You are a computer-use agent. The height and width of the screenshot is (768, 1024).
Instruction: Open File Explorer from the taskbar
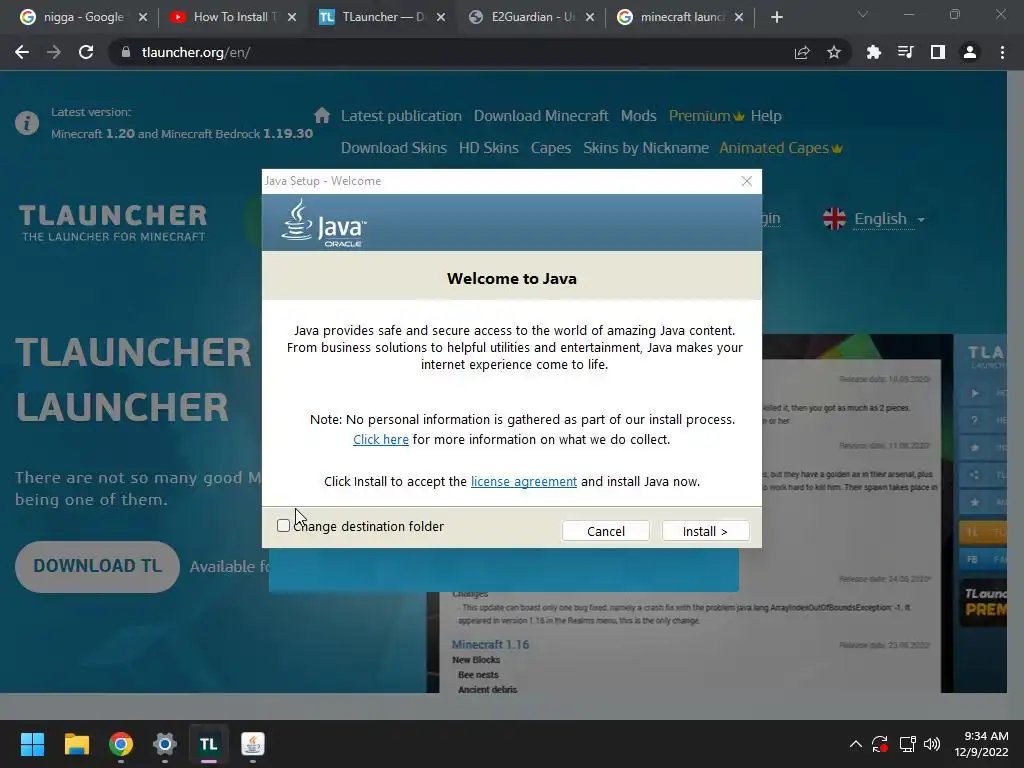pos(76,744)
